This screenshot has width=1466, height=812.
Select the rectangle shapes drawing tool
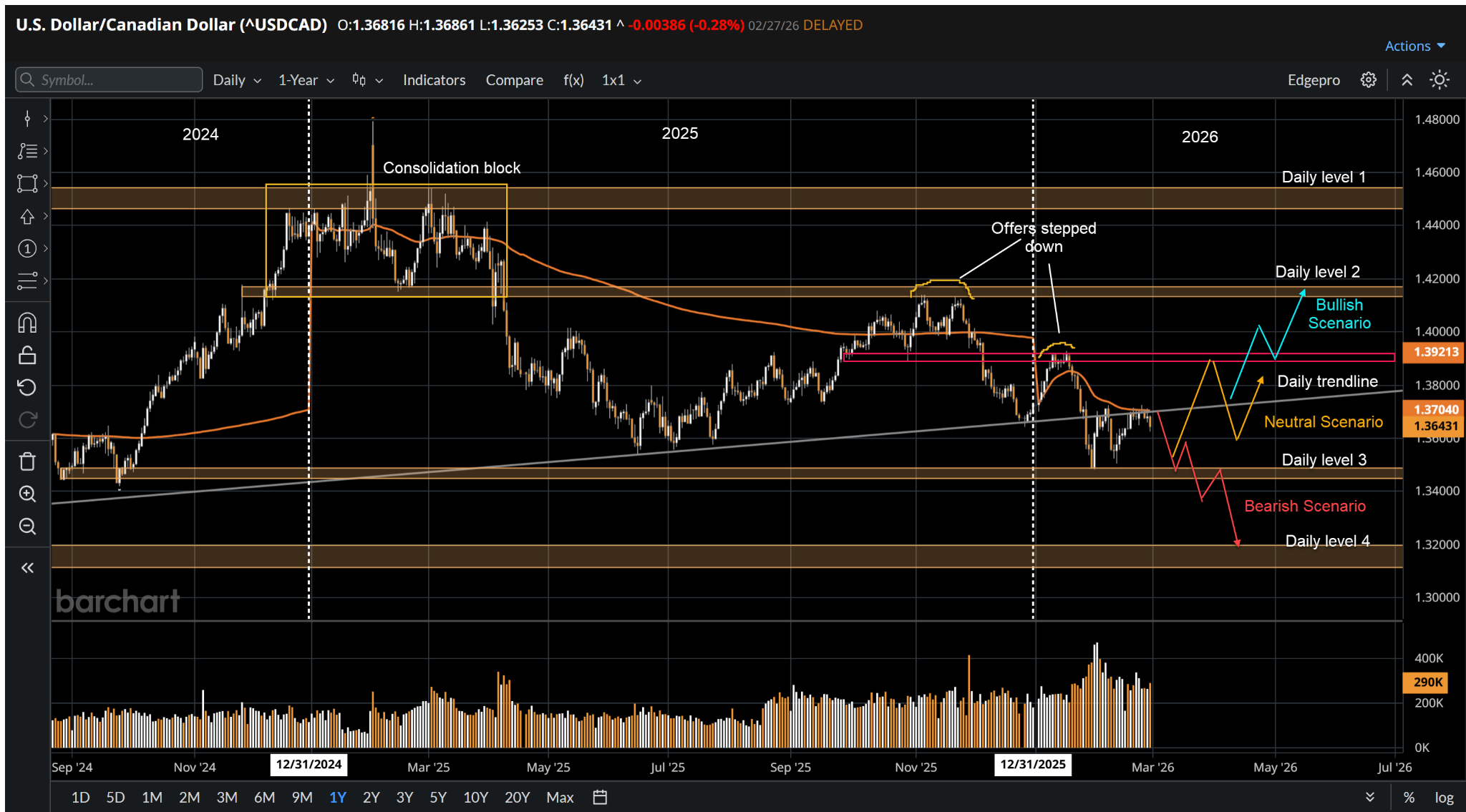tap(27, 183)
